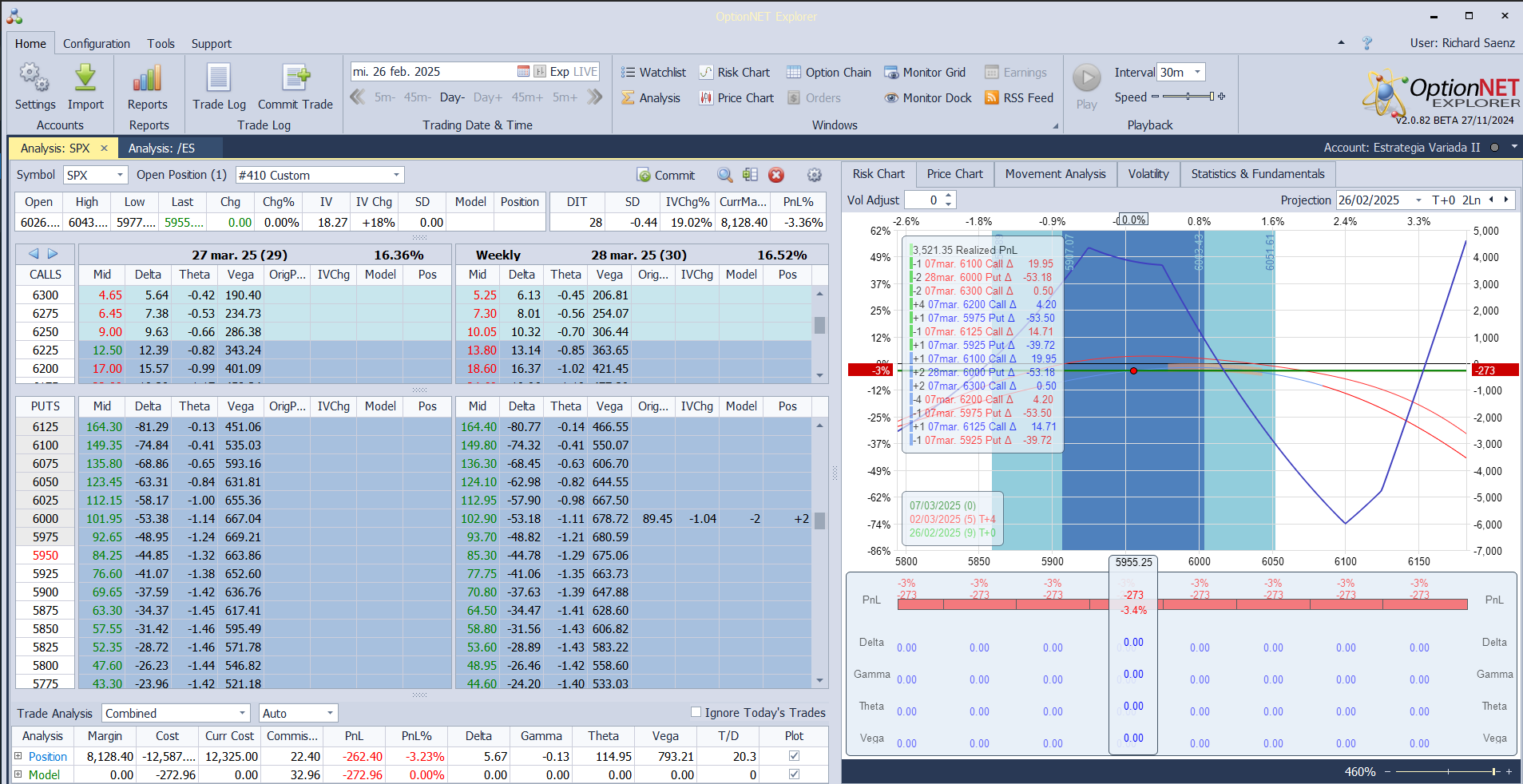Step back to previous trading date arrow
Viewport: 1523px width, 784px height.
[358, 97]
